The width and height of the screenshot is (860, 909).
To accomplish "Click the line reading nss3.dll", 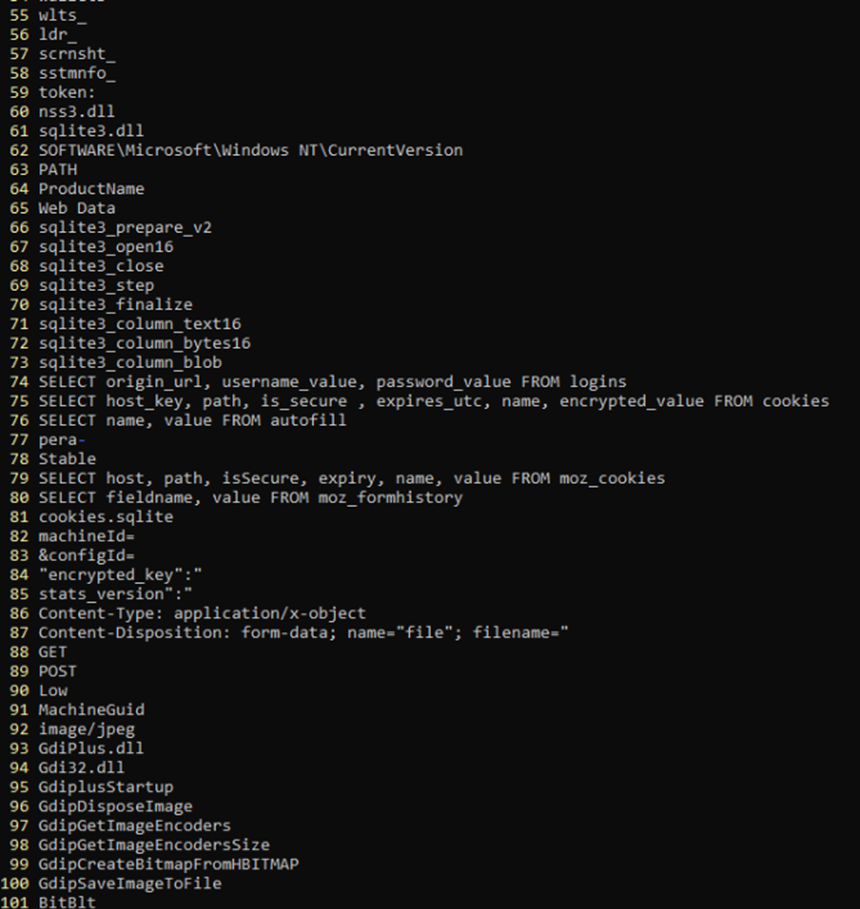I will click(x=76, y=112).
